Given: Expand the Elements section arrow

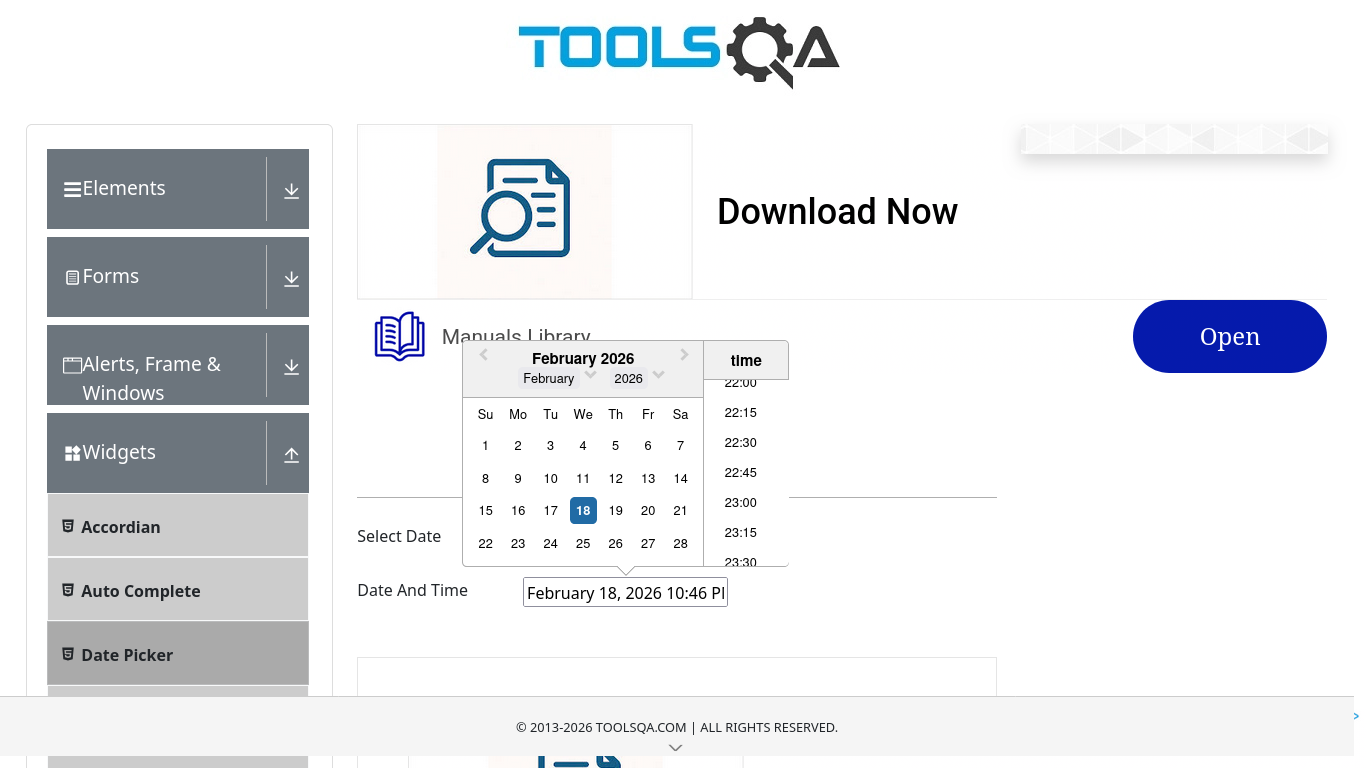Looking at the screenshot, I should (291, 190).
